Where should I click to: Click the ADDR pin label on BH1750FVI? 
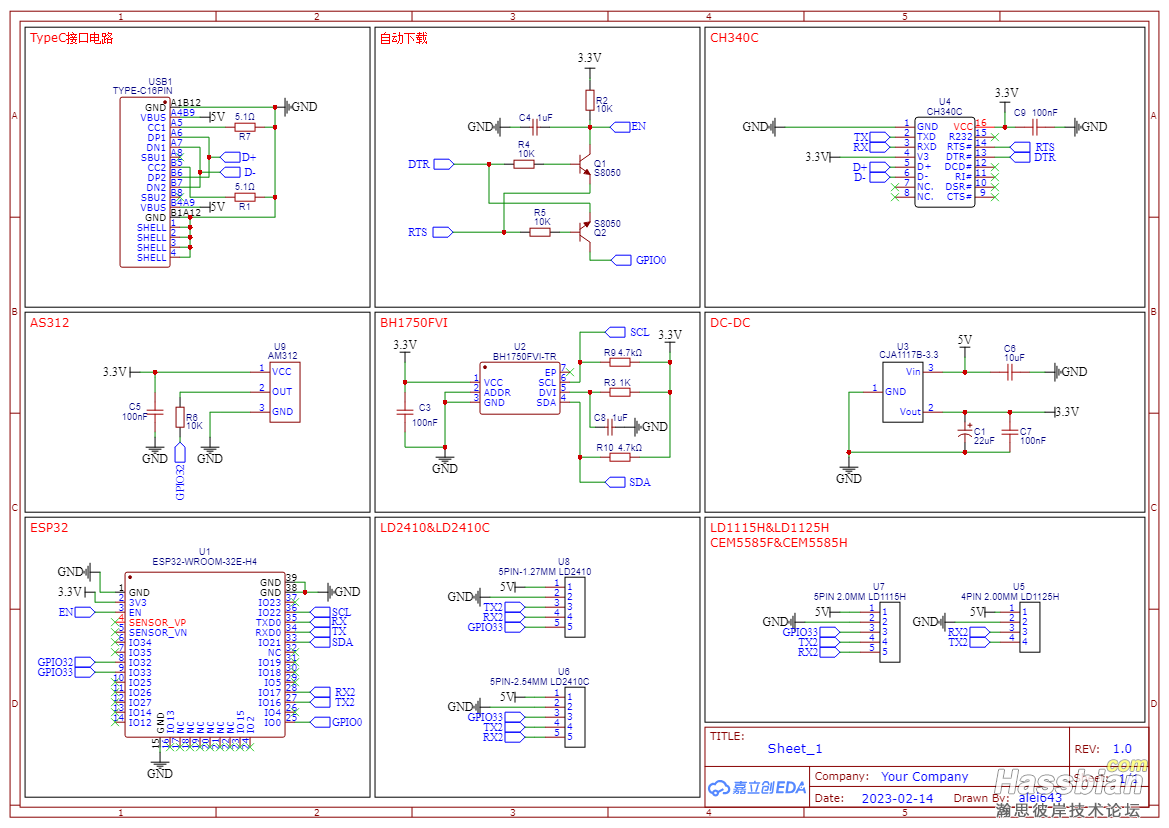(x=497, y=393)
